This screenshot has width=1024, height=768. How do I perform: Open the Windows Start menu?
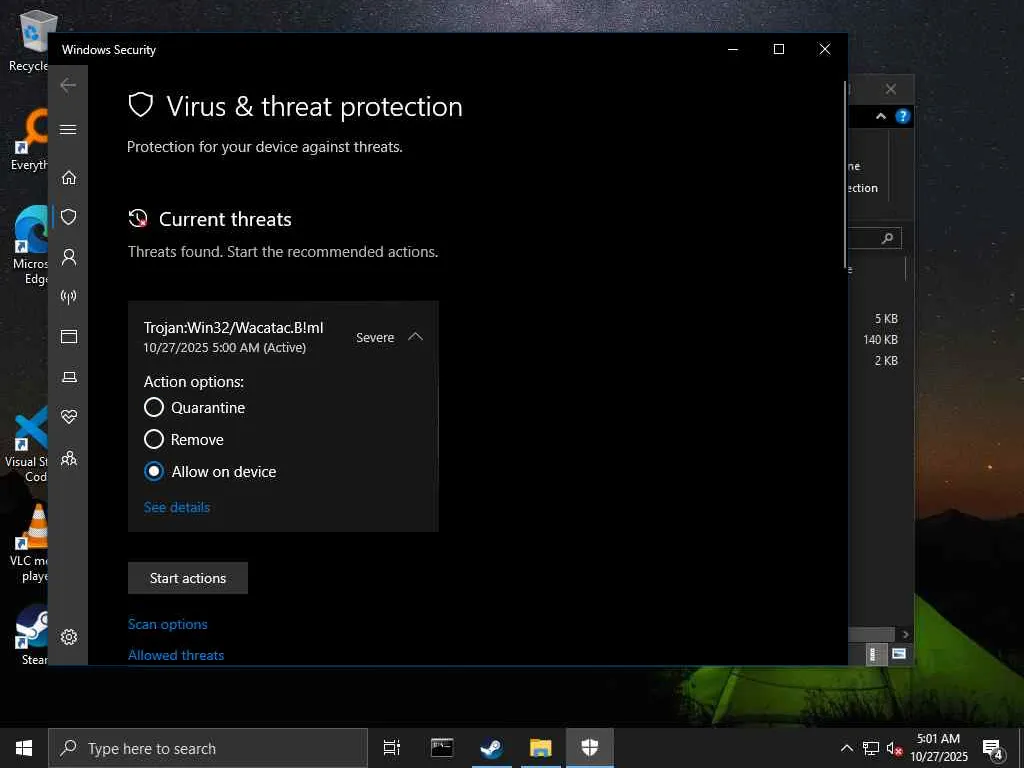pos(24,748)
